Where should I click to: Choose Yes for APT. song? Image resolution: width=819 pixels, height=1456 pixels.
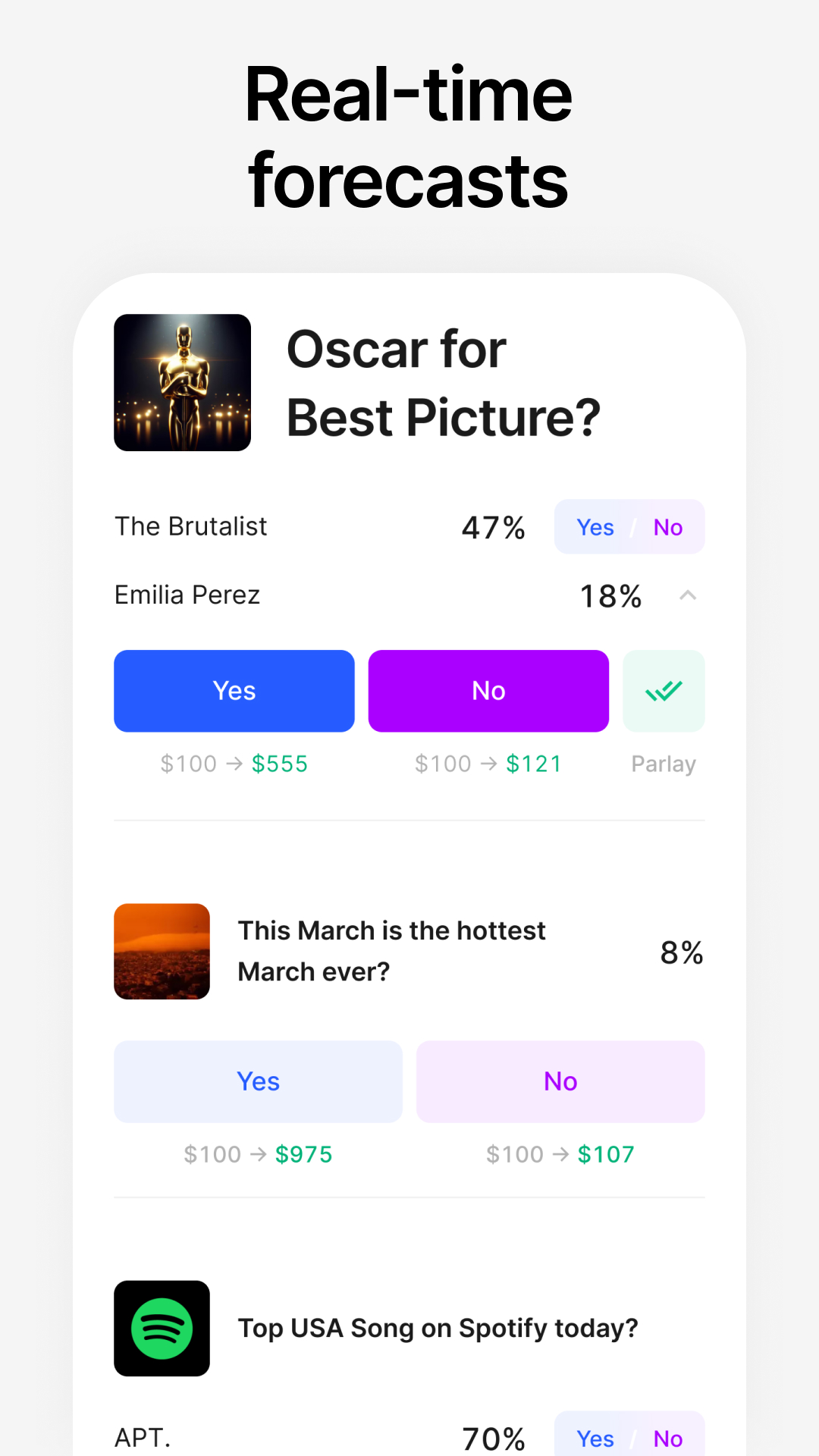pyautogui.click(x=595, y=1438)
